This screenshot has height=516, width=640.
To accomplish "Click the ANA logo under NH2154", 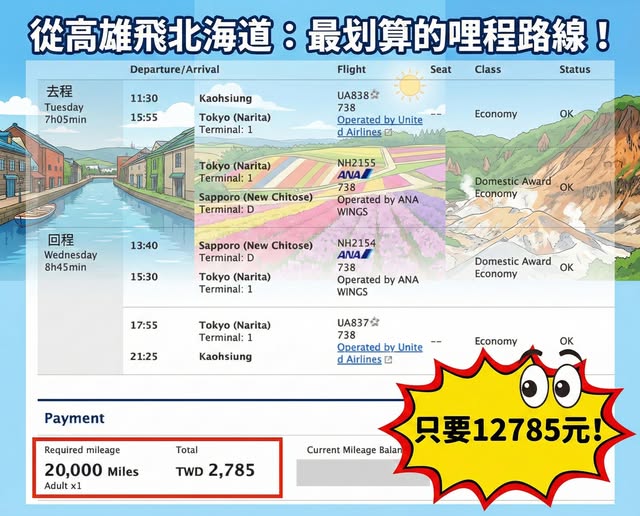I will coord(349,255).
